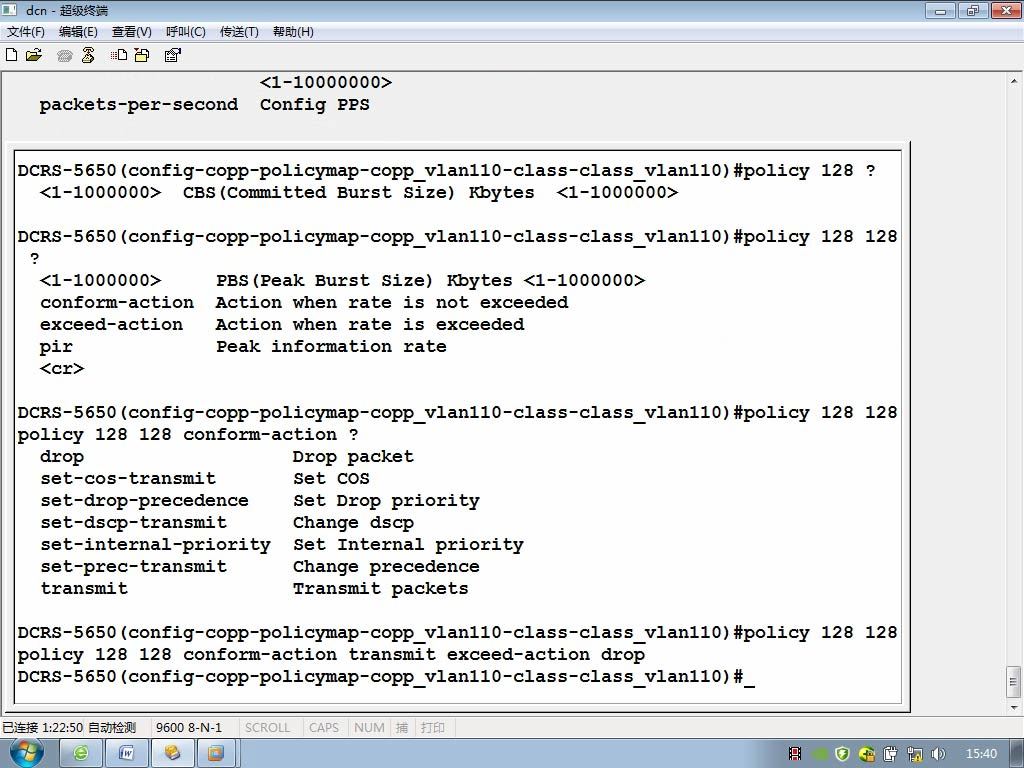Click the yellow HyperTerminal taskbar button
This screenshot has width=1024, height=768.
[x=172, y=754]
